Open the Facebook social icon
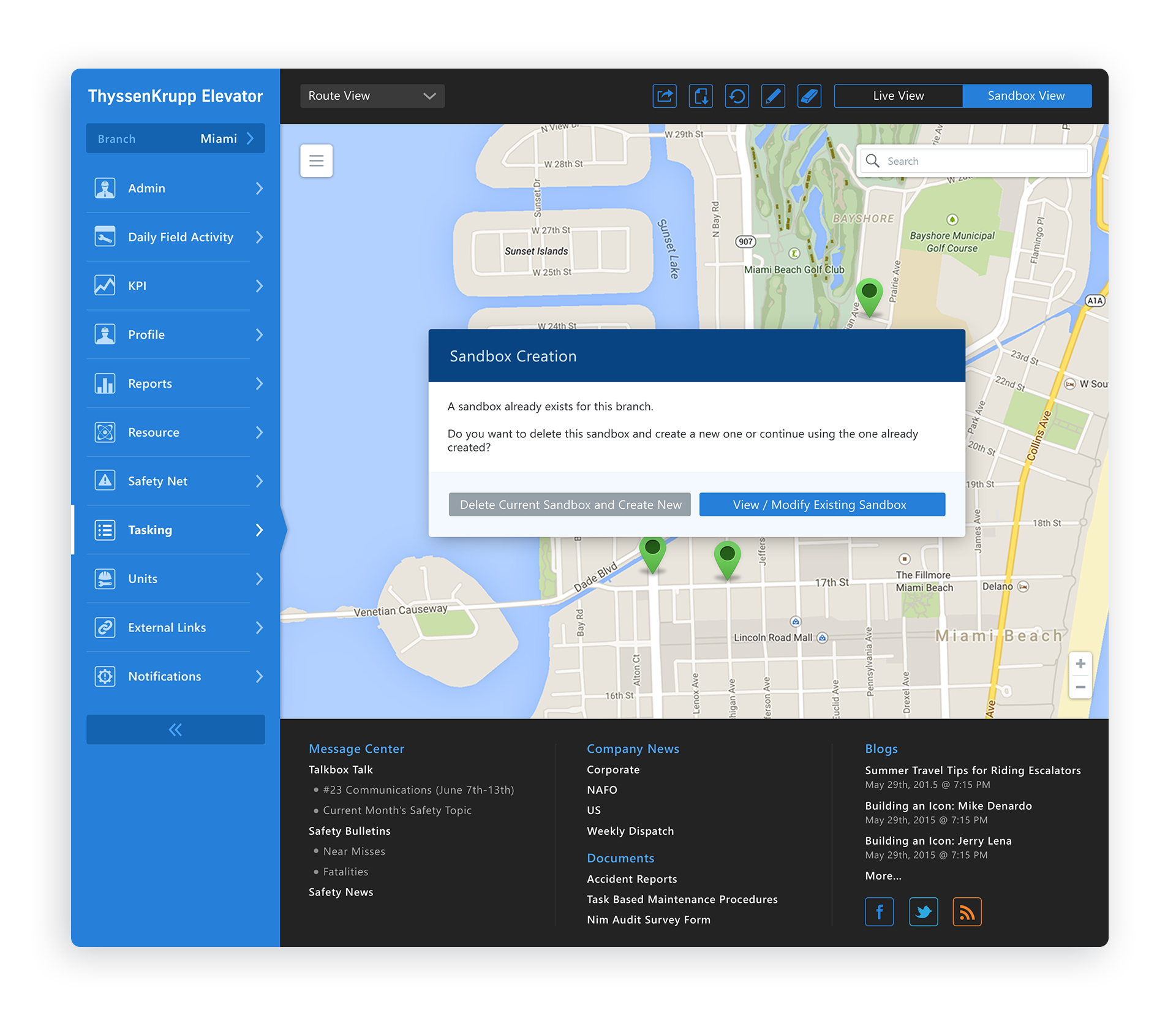The image size is (1176, 1018). [x=879, y=912]
